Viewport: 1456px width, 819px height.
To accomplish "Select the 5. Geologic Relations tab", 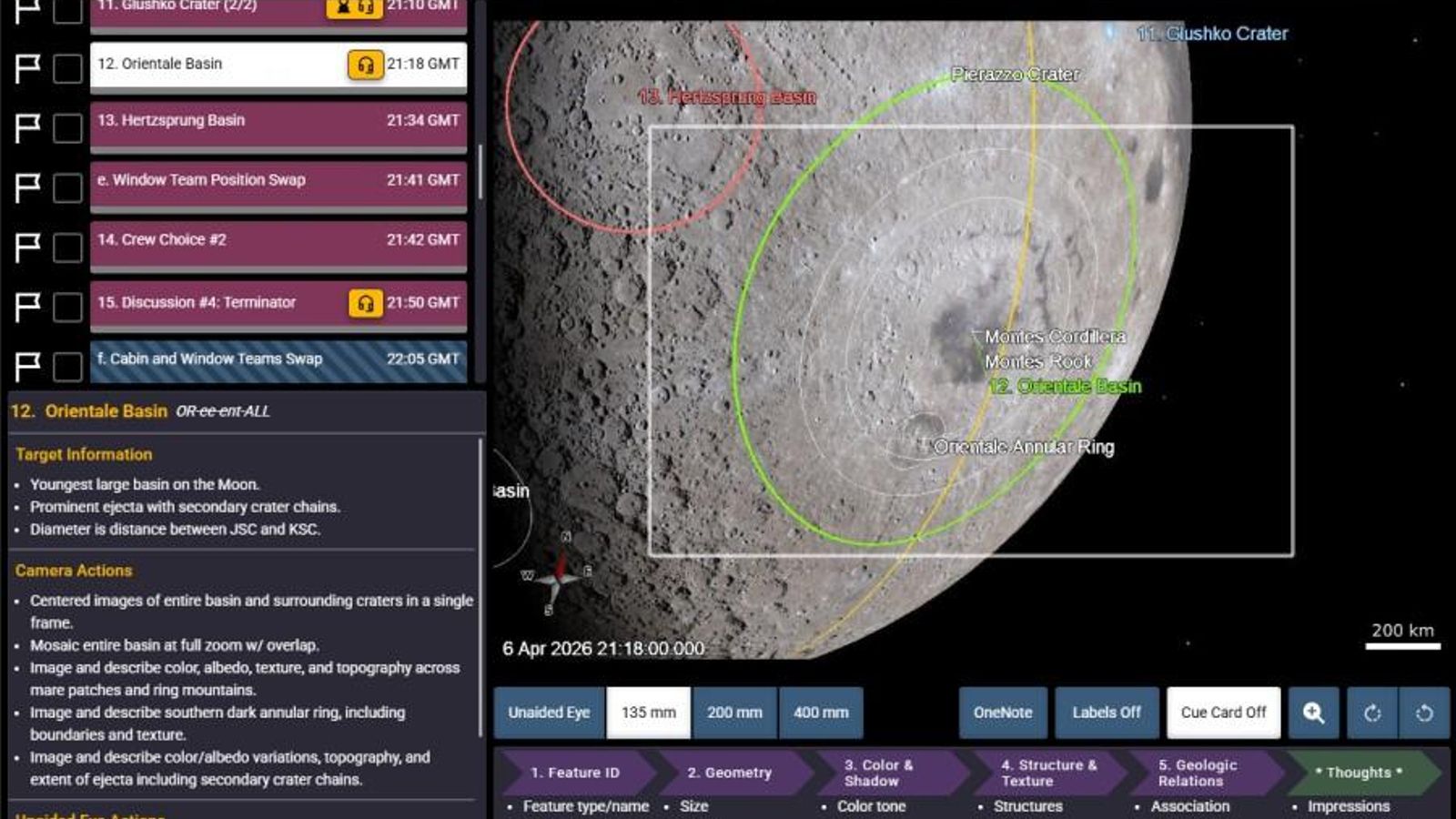I will click(x=1198, y=773).
